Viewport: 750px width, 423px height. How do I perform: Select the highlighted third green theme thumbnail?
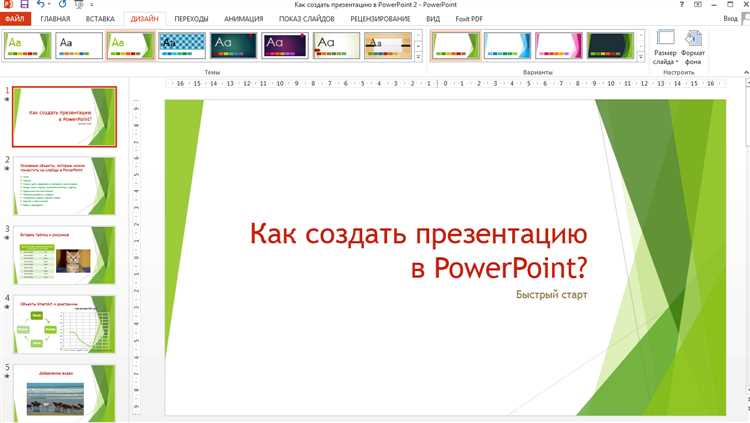coord(131,45)
